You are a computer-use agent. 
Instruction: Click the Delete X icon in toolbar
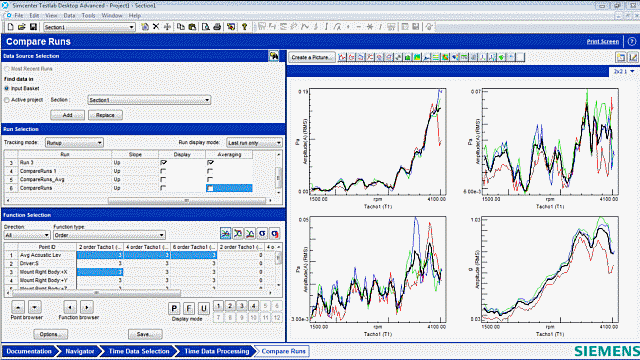pyautogui.click(x=156, y=27)
